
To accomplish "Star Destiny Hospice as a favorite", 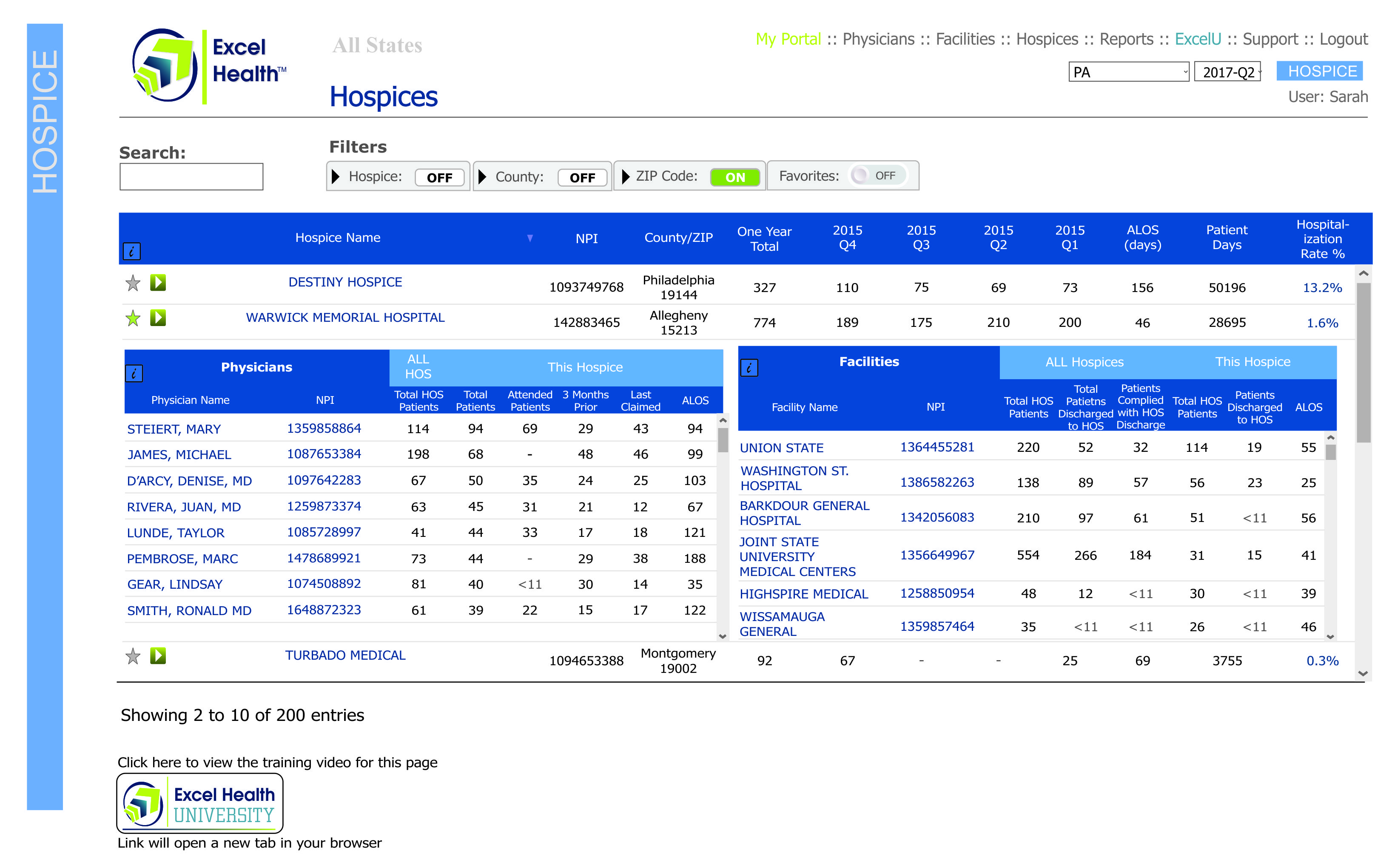I will [x=133, y=282].
